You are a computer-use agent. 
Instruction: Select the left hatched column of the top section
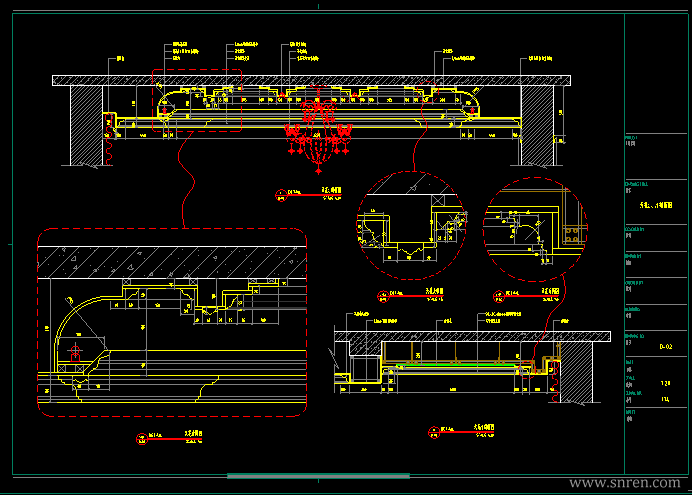coord(86,125)
